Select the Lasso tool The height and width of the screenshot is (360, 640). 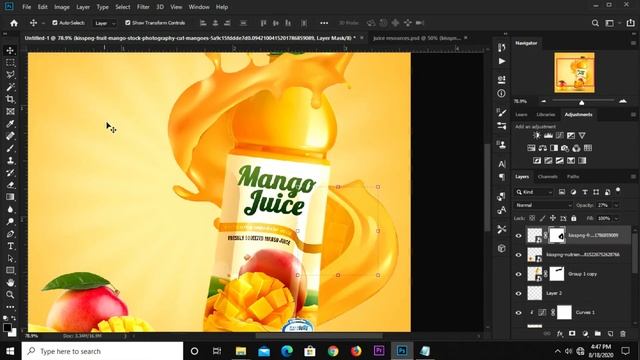[10, 75]
